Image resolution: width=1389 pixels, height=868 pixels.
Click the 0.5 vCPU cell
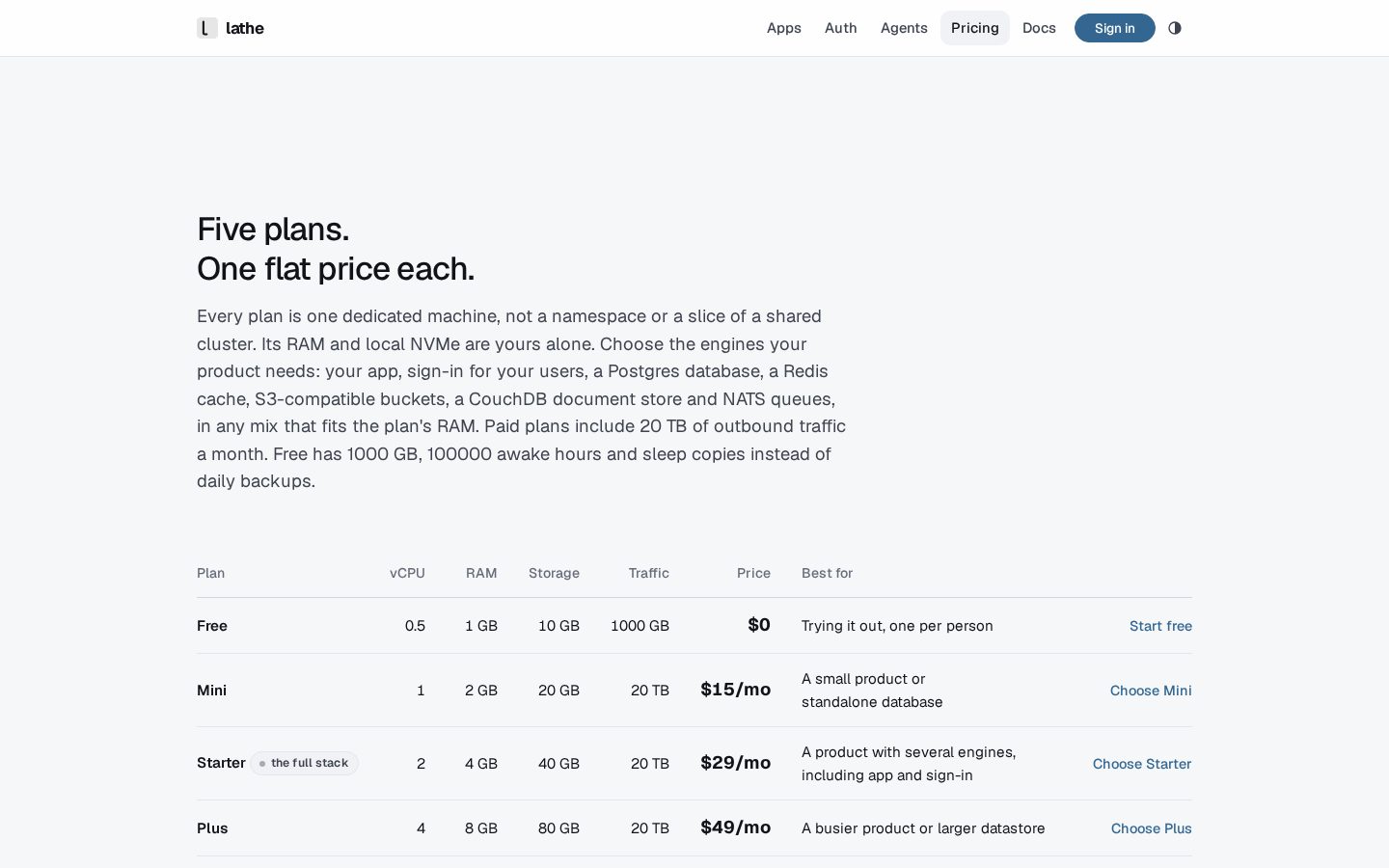pos(415,626)
